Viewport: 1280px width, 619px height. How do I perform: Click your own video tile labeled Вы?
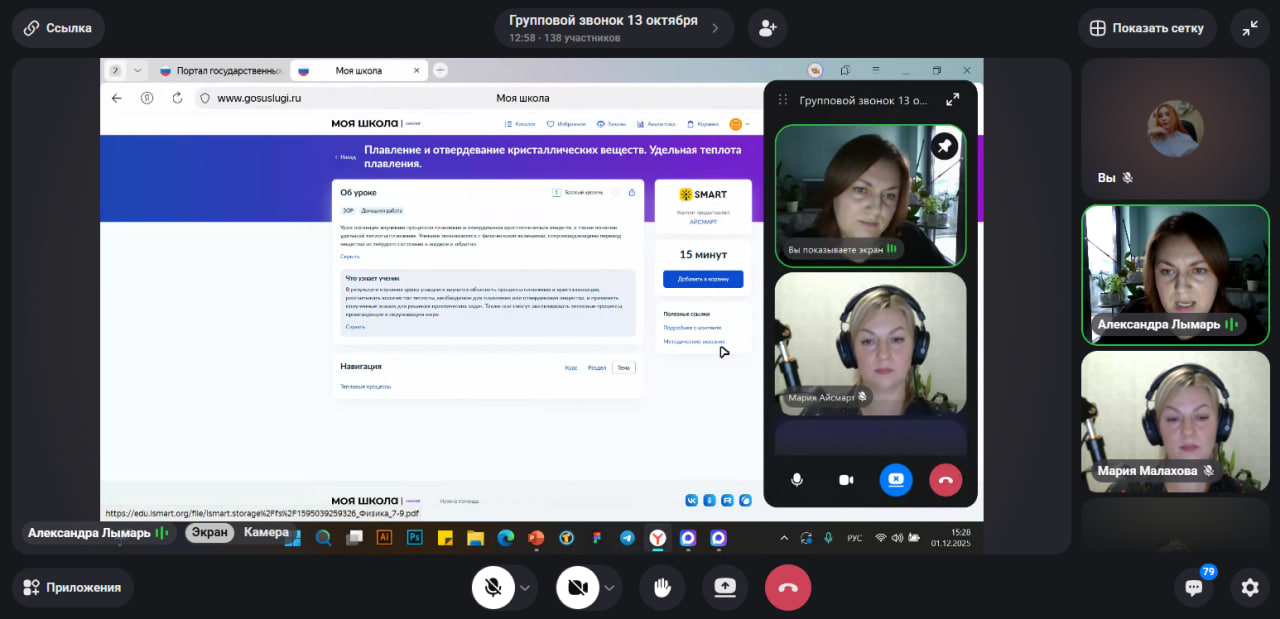pos(1174,128)
